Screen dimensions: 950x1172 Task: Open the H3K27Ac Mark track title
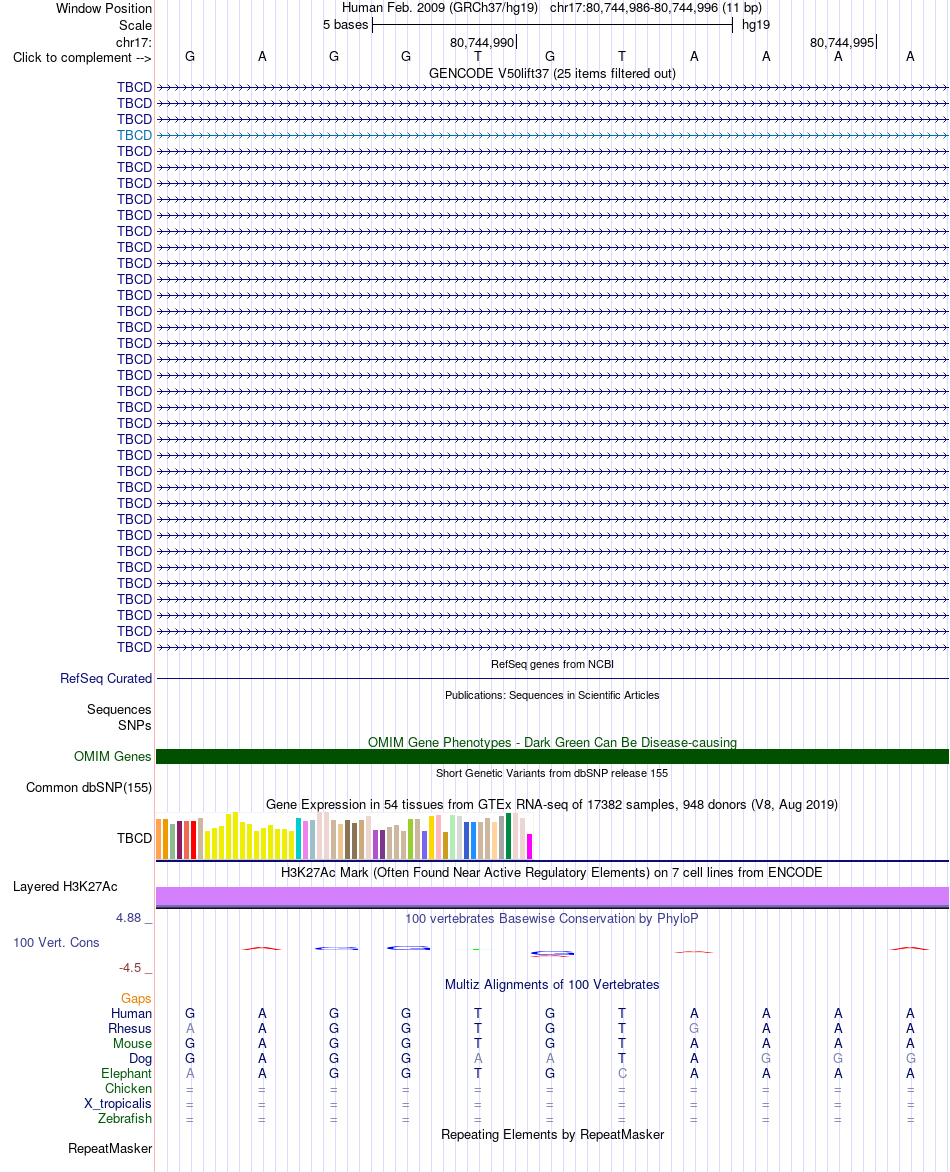pos(552,872)
